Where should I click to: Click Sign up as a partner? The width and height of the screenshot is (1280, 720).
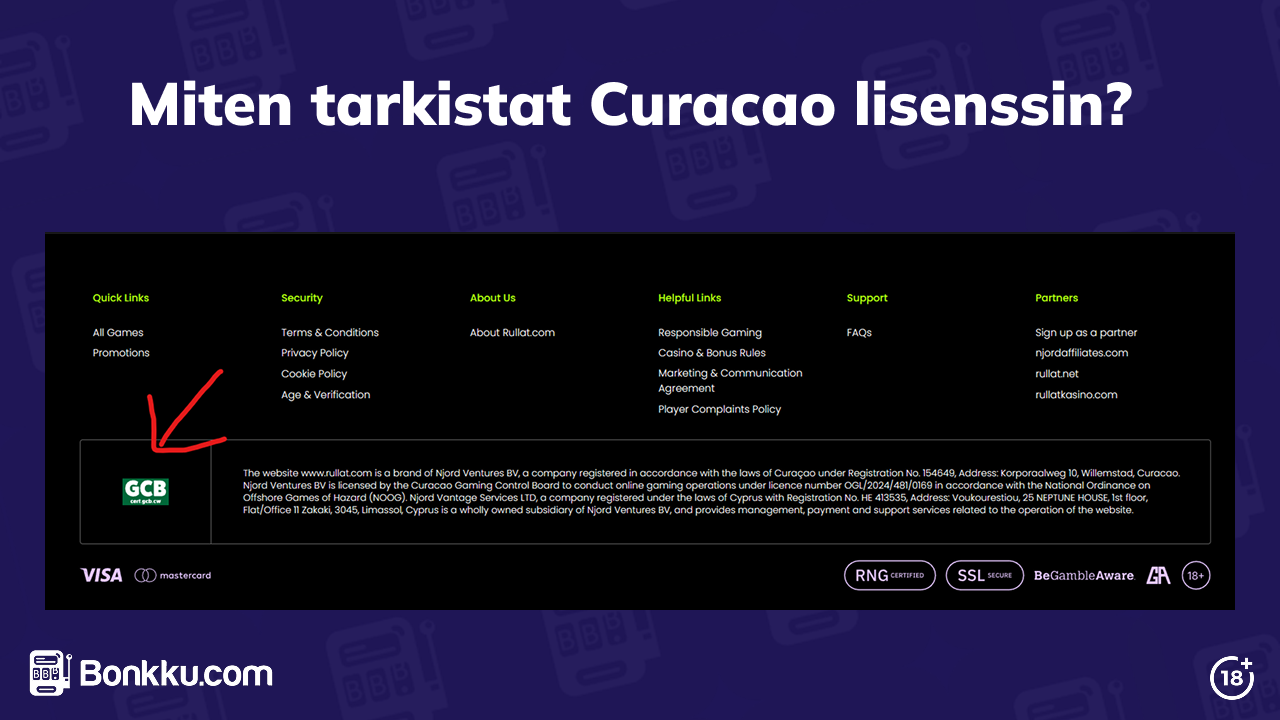click(1086, 333)
